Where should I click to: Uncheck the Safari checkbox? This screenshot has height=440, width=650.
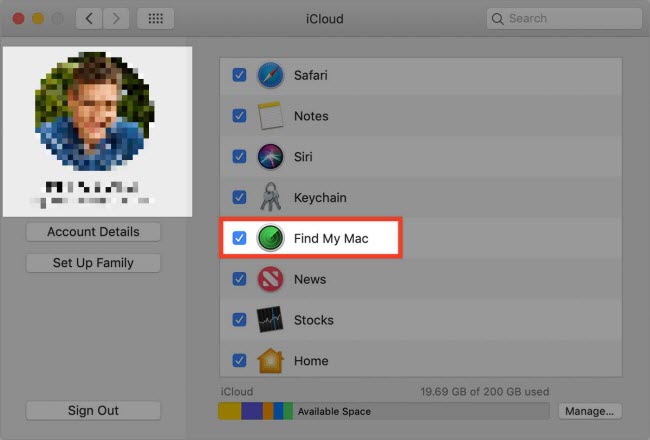coord(239,75)
